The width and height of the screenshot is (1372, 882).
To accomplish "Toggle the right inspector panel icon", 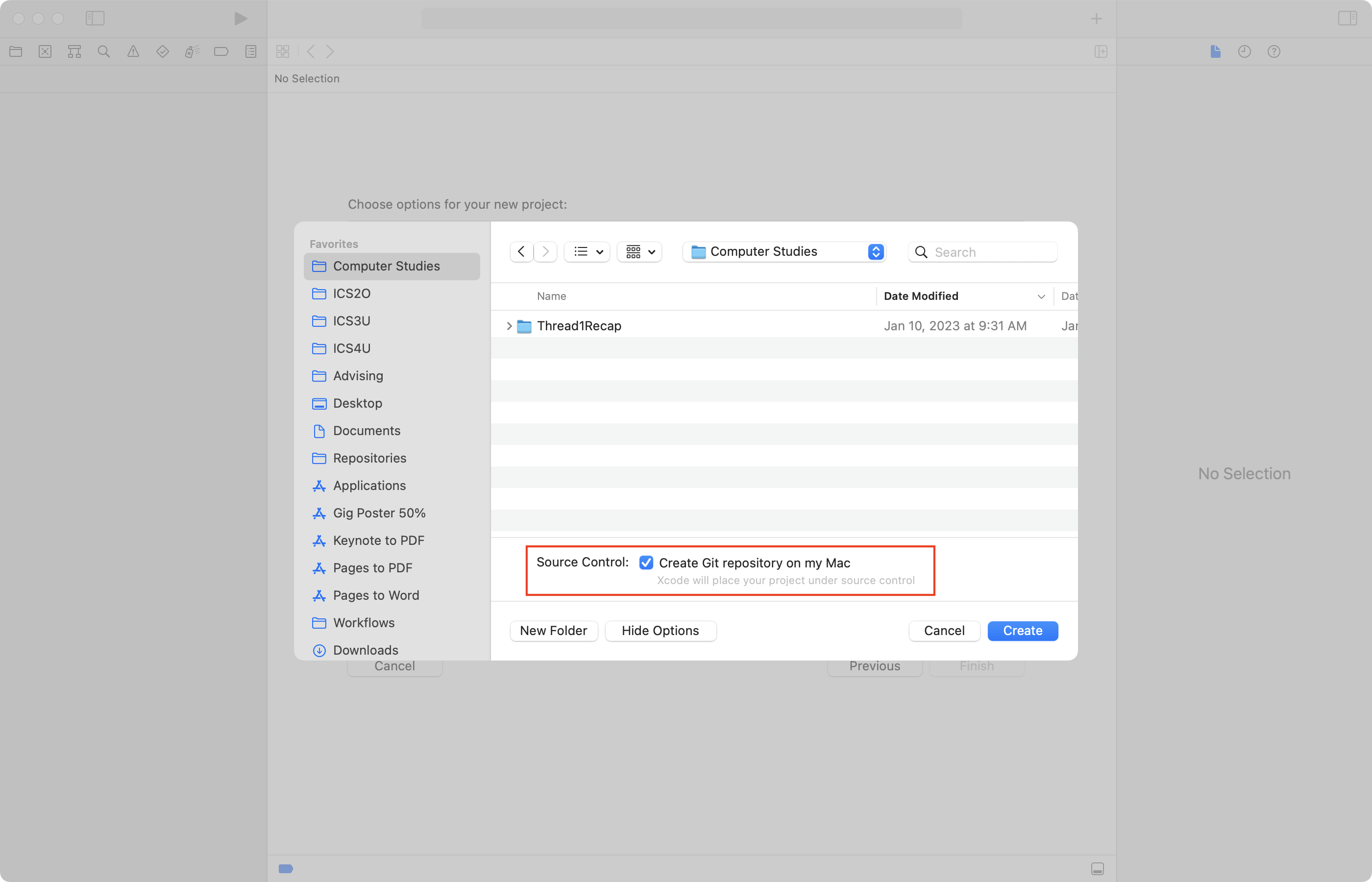I will coord(1347,18).
